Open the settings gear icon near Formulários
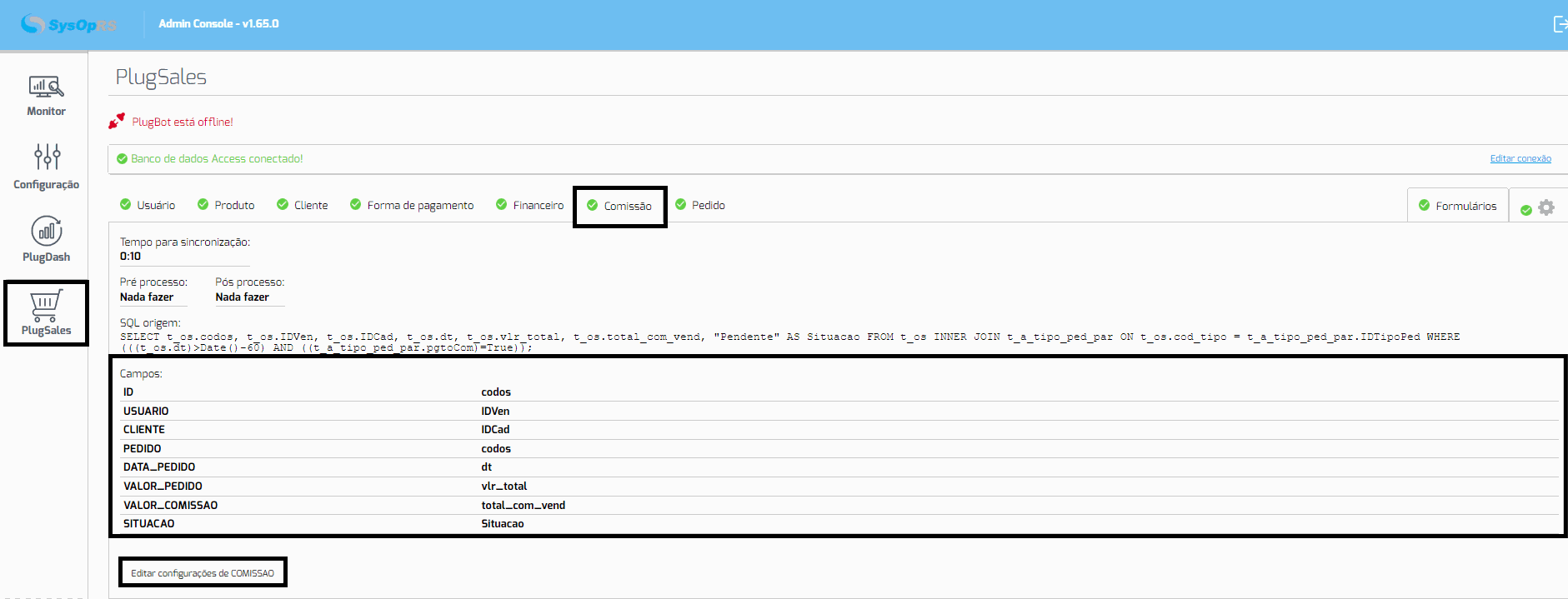This screenshot has height=599, width=1568. pos(1546,207)
